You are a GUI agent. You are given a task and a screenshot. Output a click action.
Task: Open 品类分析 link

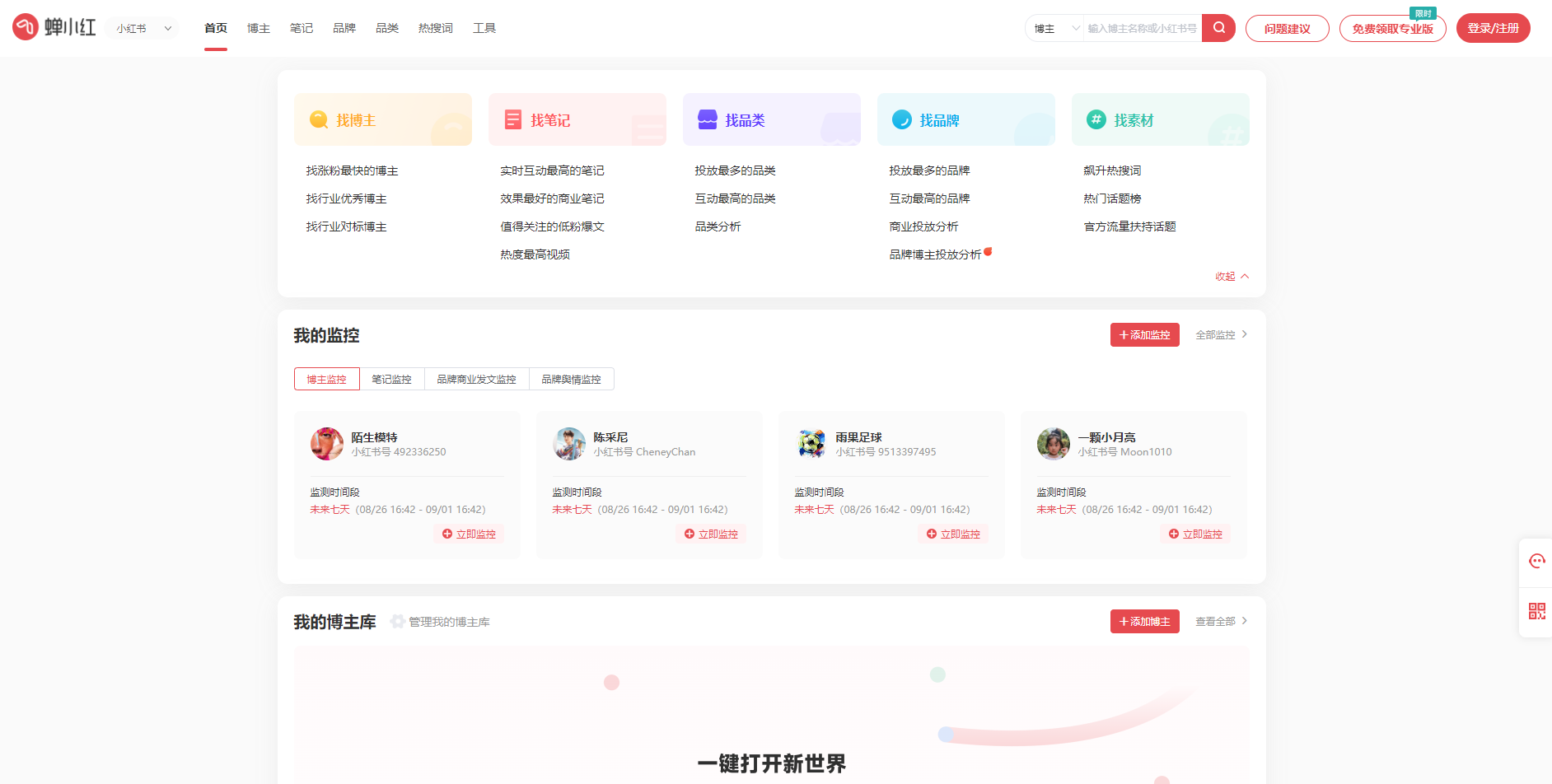tap(718, 226)
